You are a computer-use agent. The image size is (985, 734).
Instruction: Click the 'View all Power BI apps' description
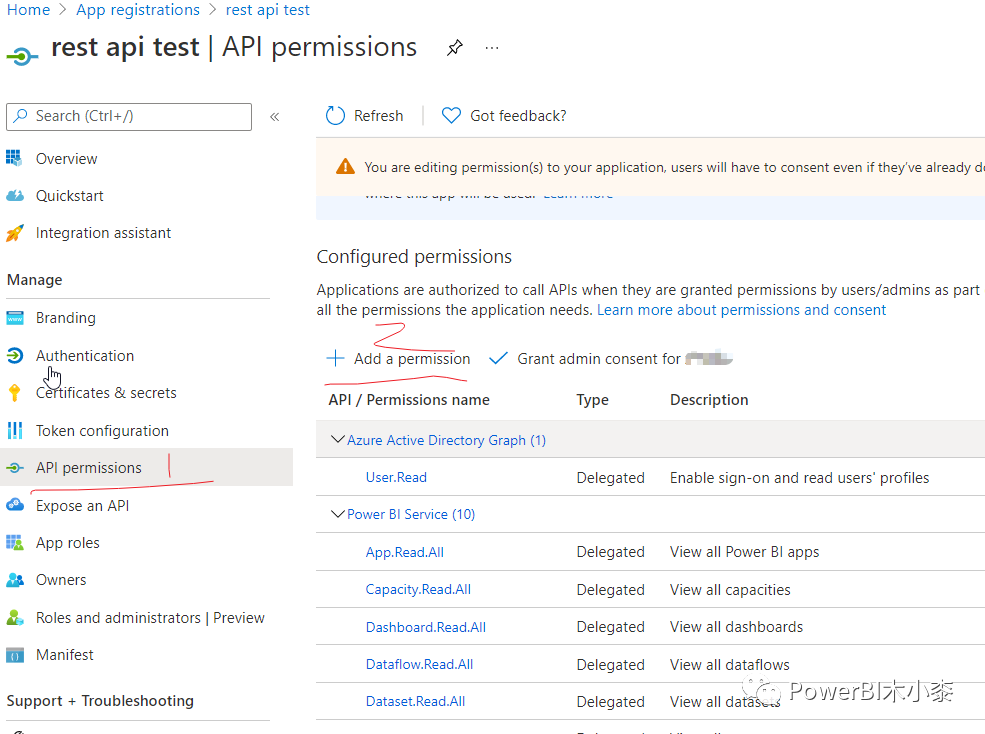(x=744, y=552)
